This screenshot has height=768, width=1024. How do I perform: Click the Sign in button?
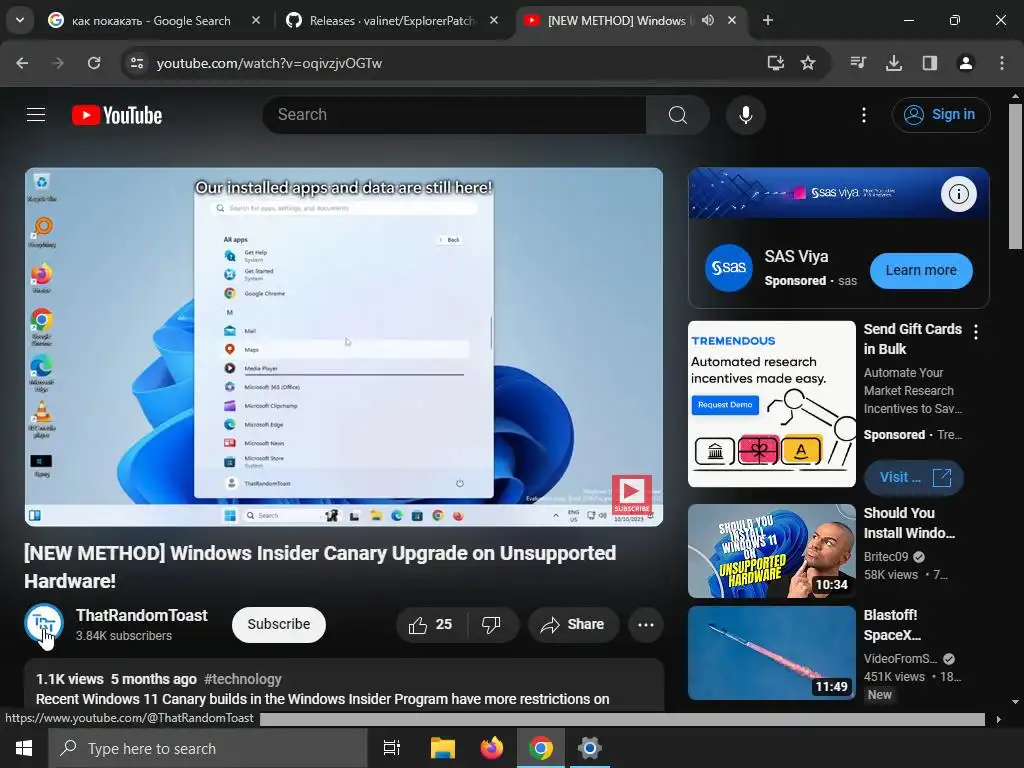tap(941, 115)
